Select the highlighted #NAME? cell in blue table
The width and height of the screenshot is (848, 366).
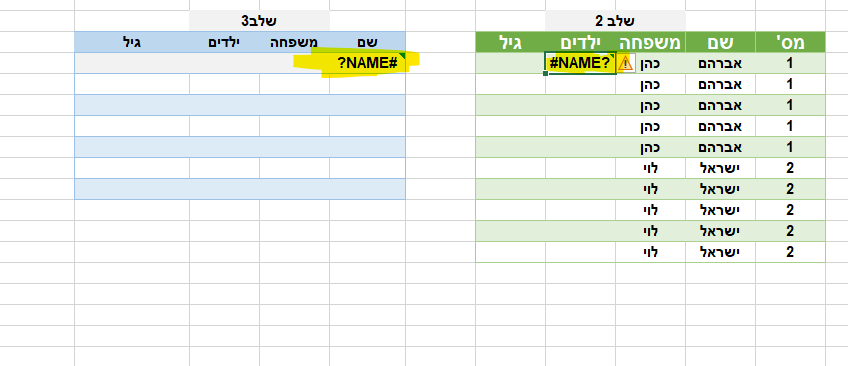[x=367, y=63]
